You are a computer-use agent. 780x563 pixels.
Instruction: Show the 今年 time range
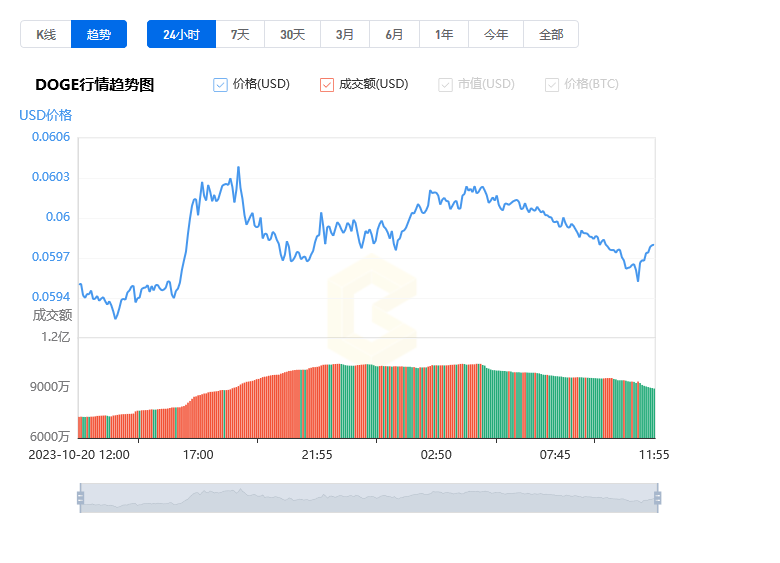tap(496, 34)
